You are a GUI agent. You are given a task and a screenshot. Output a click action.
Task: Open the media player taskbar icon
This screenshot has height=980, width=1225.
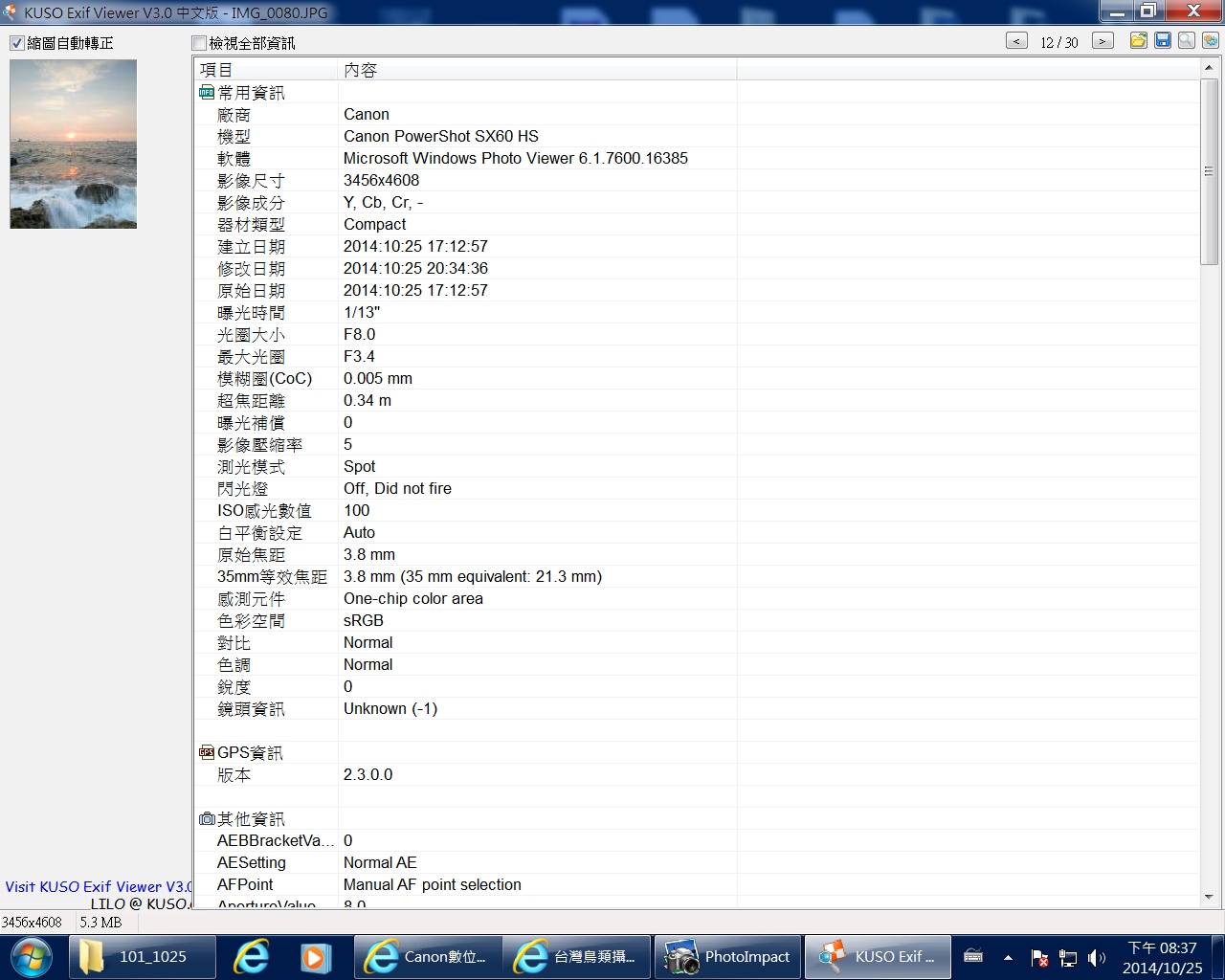[x=314, y=956]
